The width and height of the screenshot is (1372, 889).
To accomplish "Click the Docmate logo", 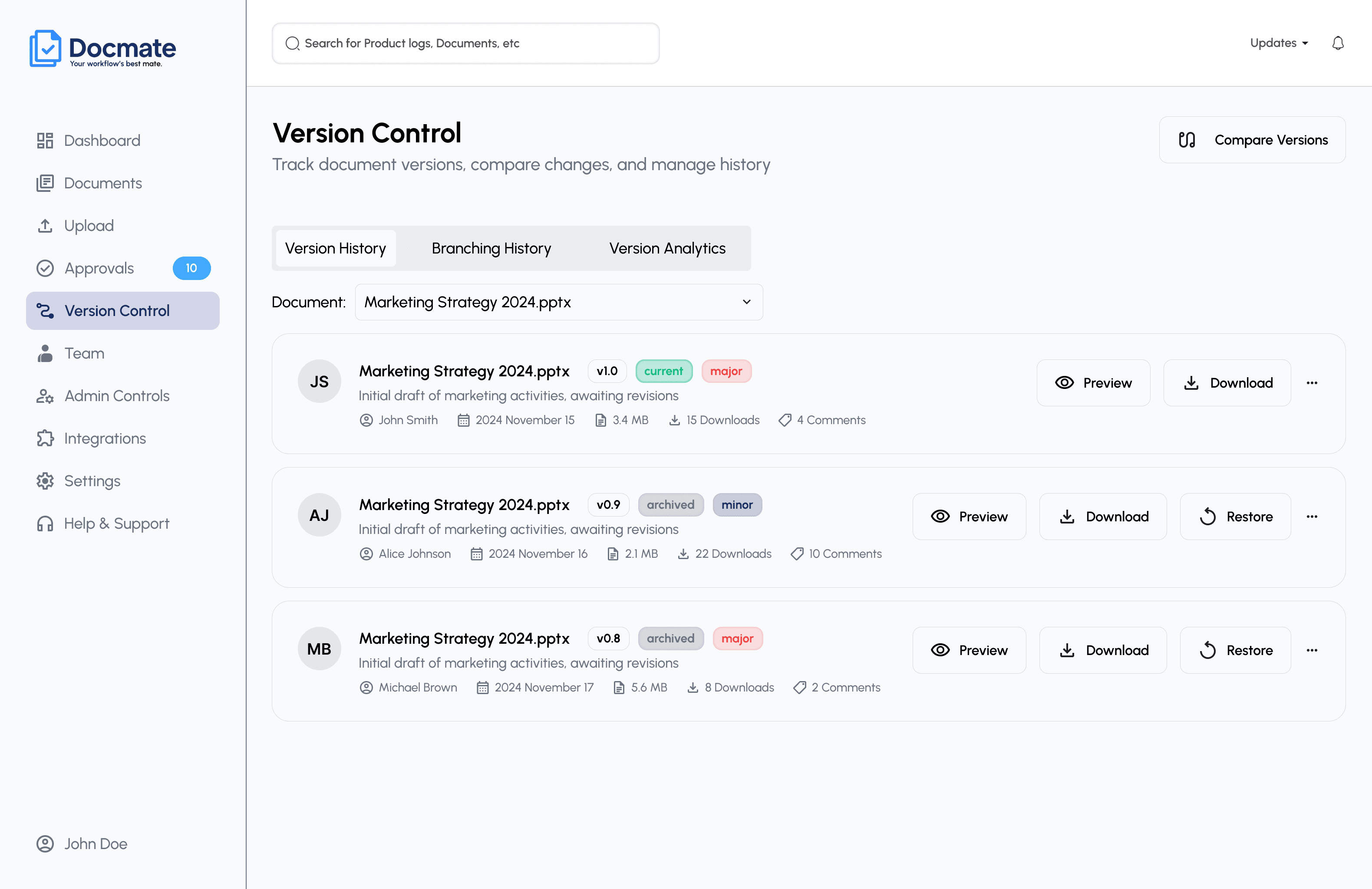I will point(102,49).
